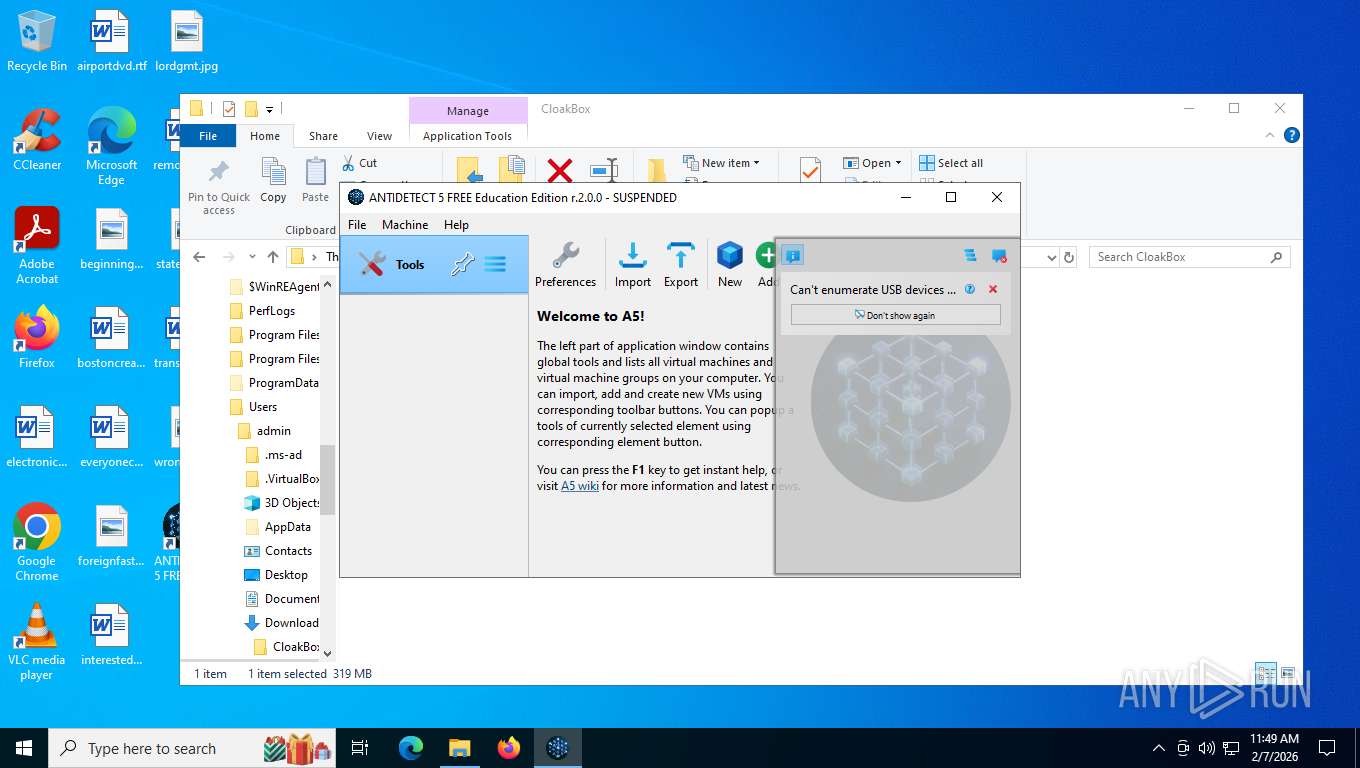Screen dimensions: 1360x768
Task: Expand the New item dropdown
Action: click(721, 163)
